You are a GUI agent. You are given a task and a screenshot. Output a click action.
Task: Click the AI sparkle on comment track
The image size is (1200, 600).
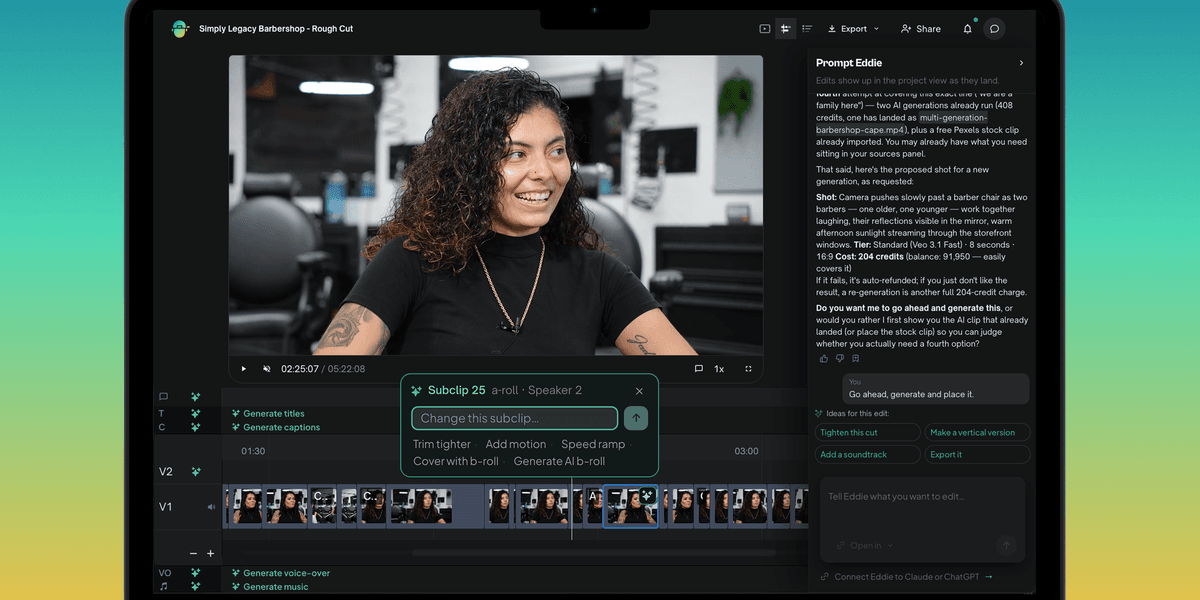[x=196, y=397]
